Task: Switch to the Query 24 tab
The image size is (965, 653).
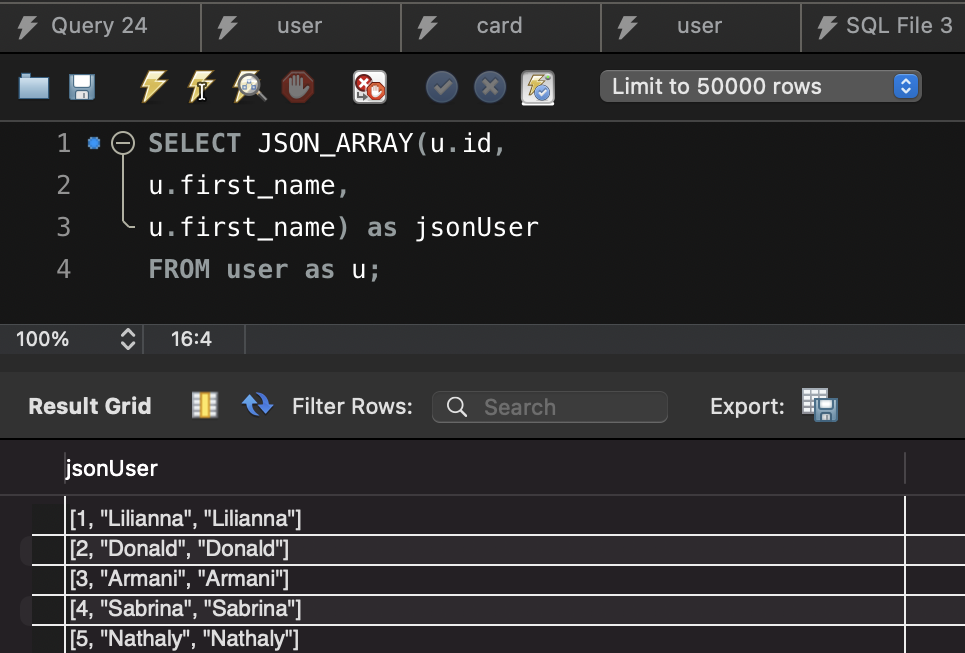Action: (x=100, y=26)
